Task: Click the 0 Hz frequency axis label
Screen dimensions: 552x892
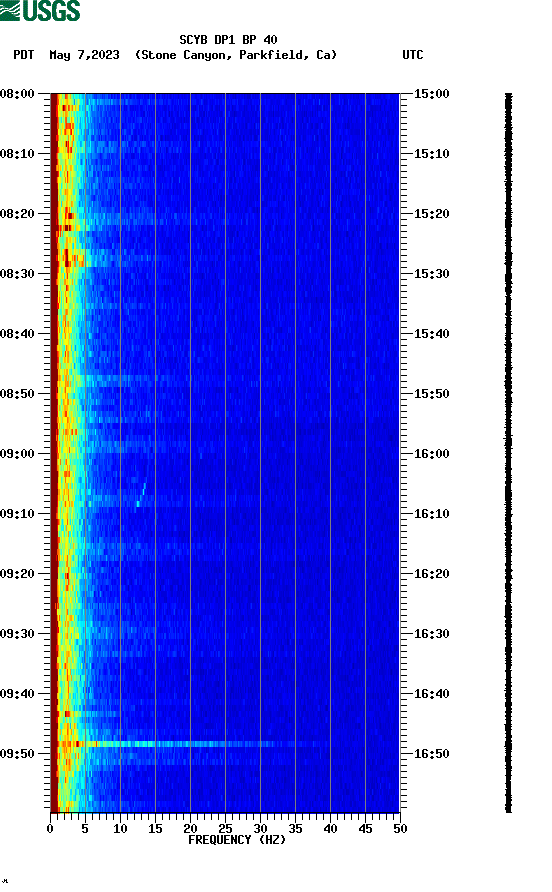Action: coord(50,829)
